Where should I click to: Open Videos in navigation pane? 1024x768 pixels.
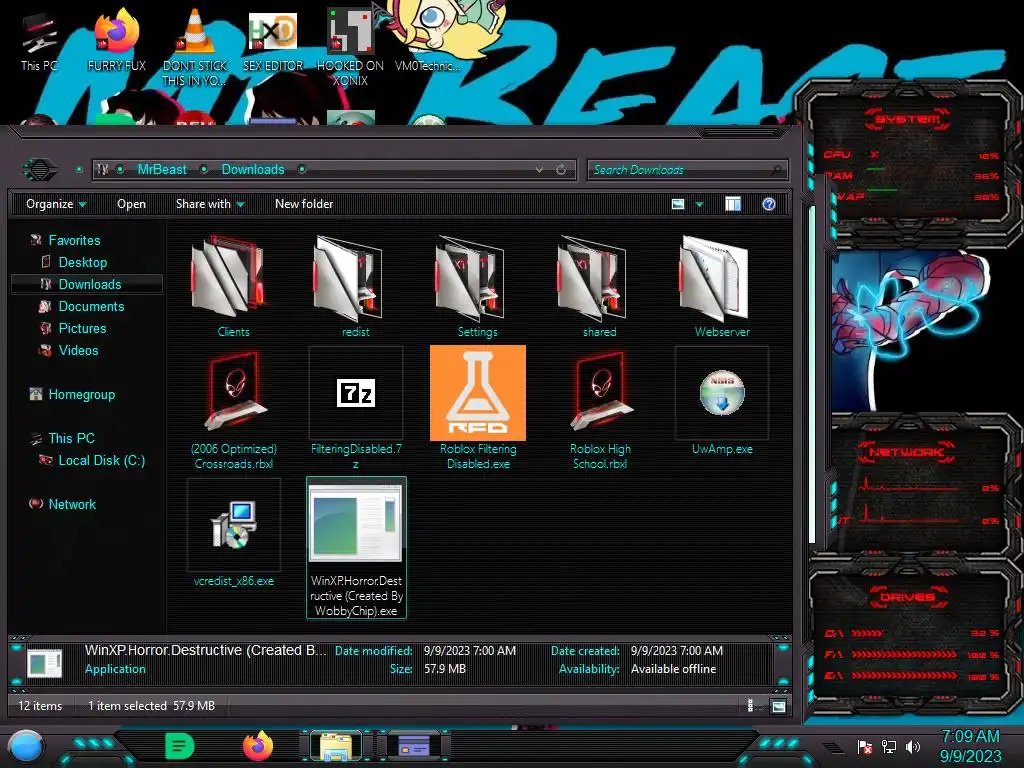tap(78, 350)
